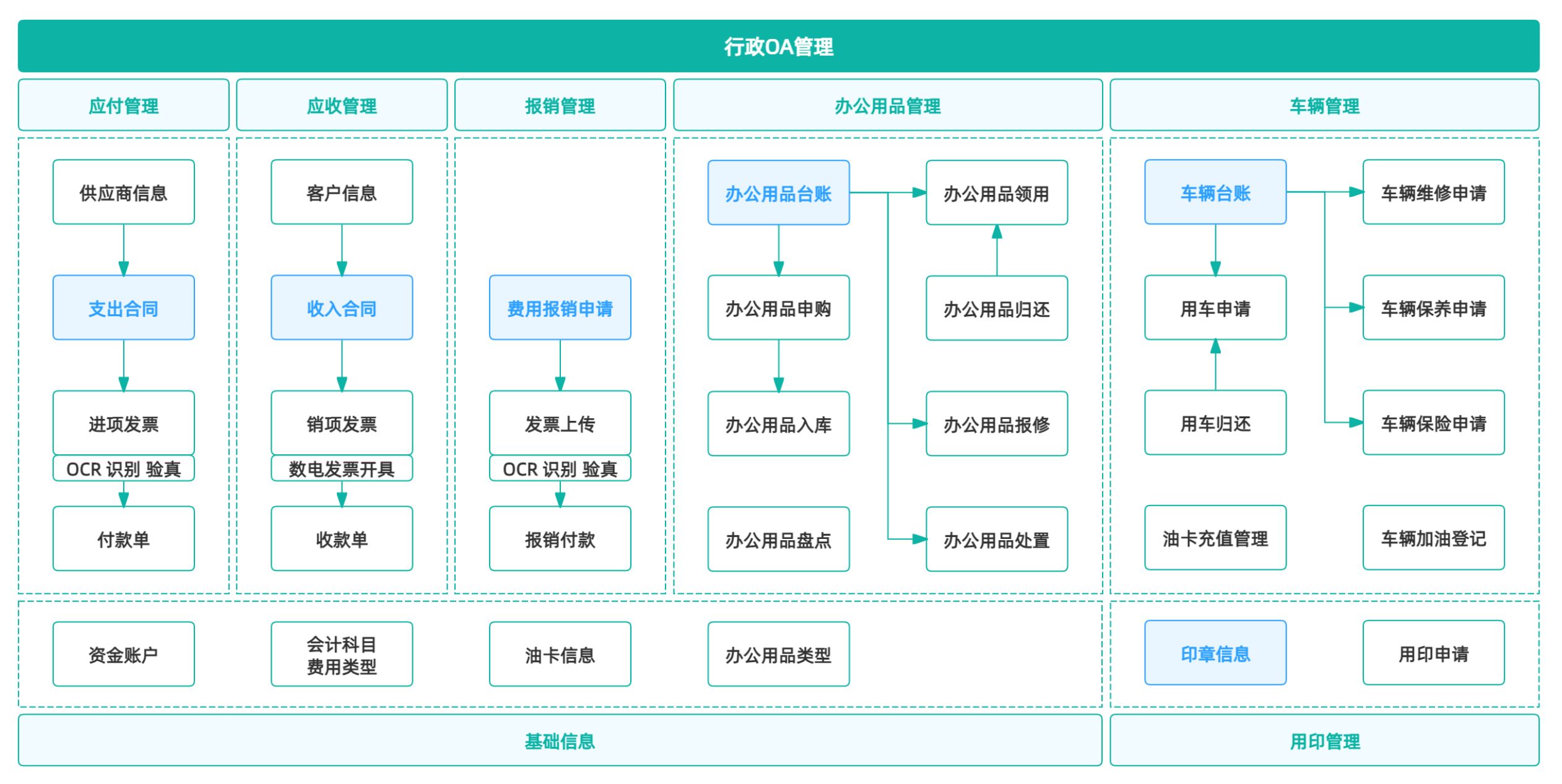Select the 车辆保险申请 box
The height and width of the screenshot is (784, 1562).
pyautogui.click(x=1433, y=423)
